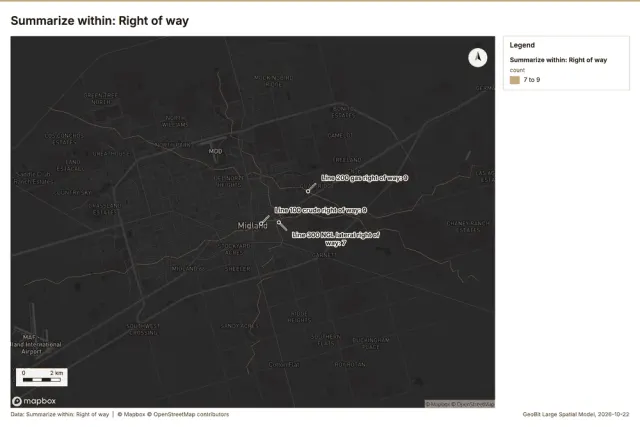Image resolution: width=640 pixels, height=427 pixels.
Task: Click the '7 to 9' legend range text
Action: tap(532, 80)
